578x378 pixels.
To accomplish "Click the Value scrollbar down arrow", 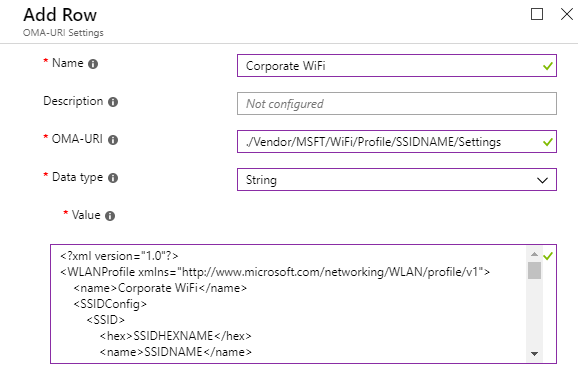I will (x=534, y=354).
